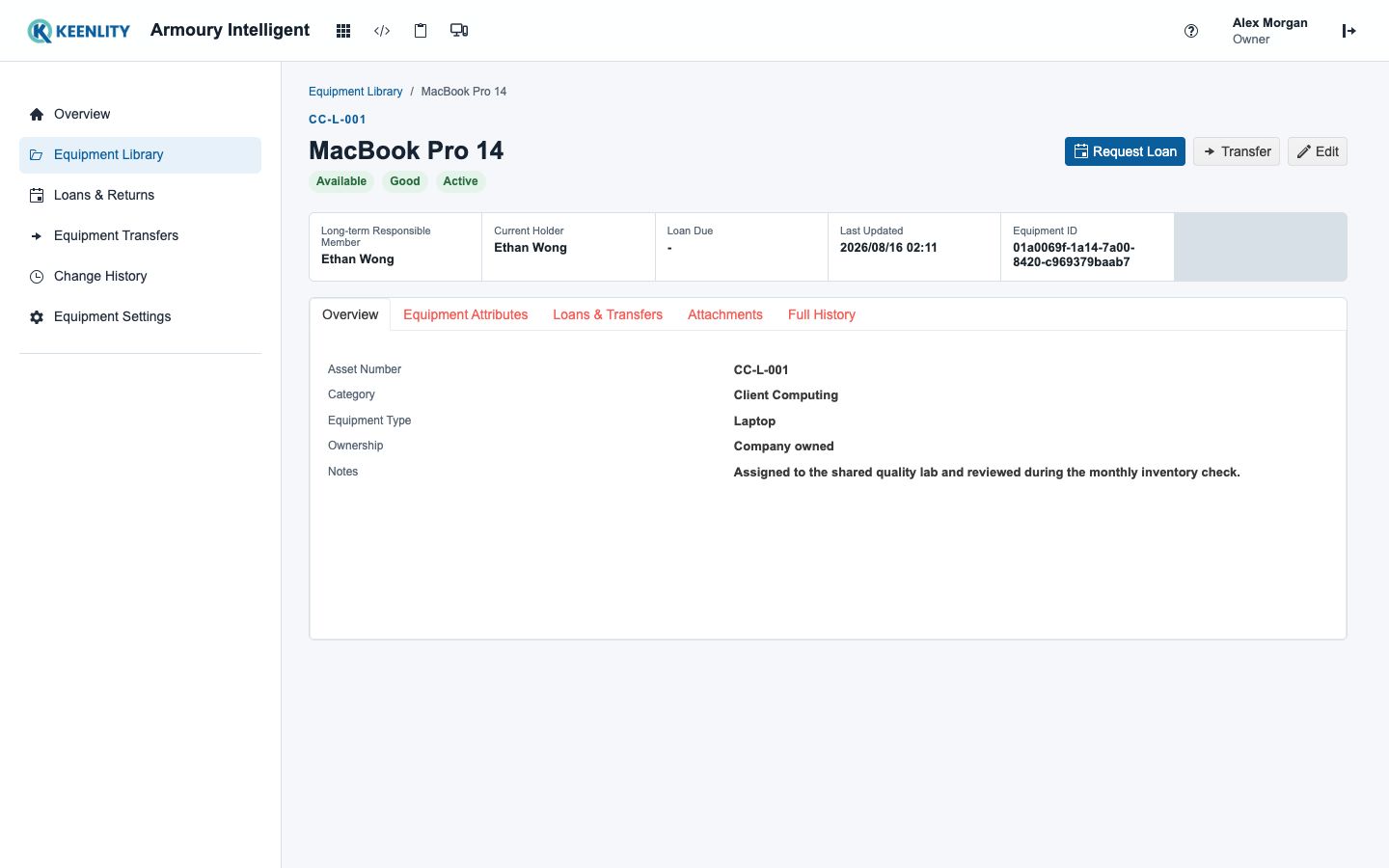Switch to the Overview tab

coord(350,314)
